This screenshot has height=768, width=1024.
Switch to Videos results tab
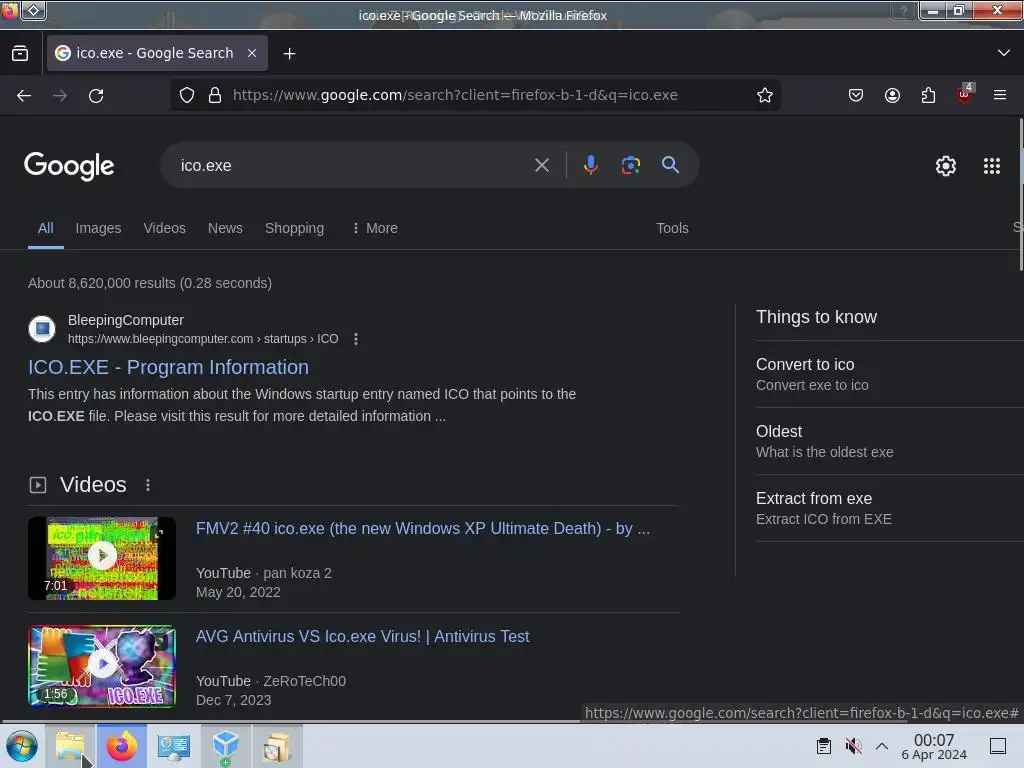point(165,228)
